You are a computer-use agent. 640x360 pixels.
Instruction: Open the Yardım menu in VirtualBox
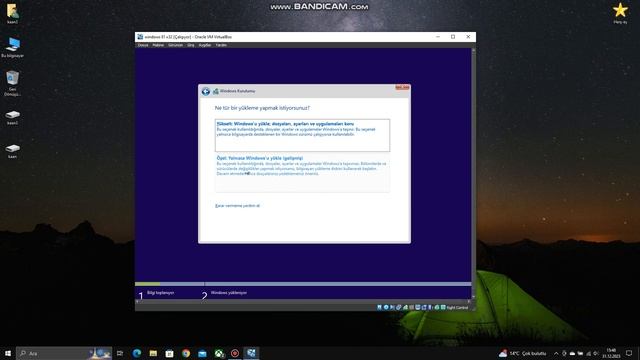pyautogui.click(x=221, y=45)
